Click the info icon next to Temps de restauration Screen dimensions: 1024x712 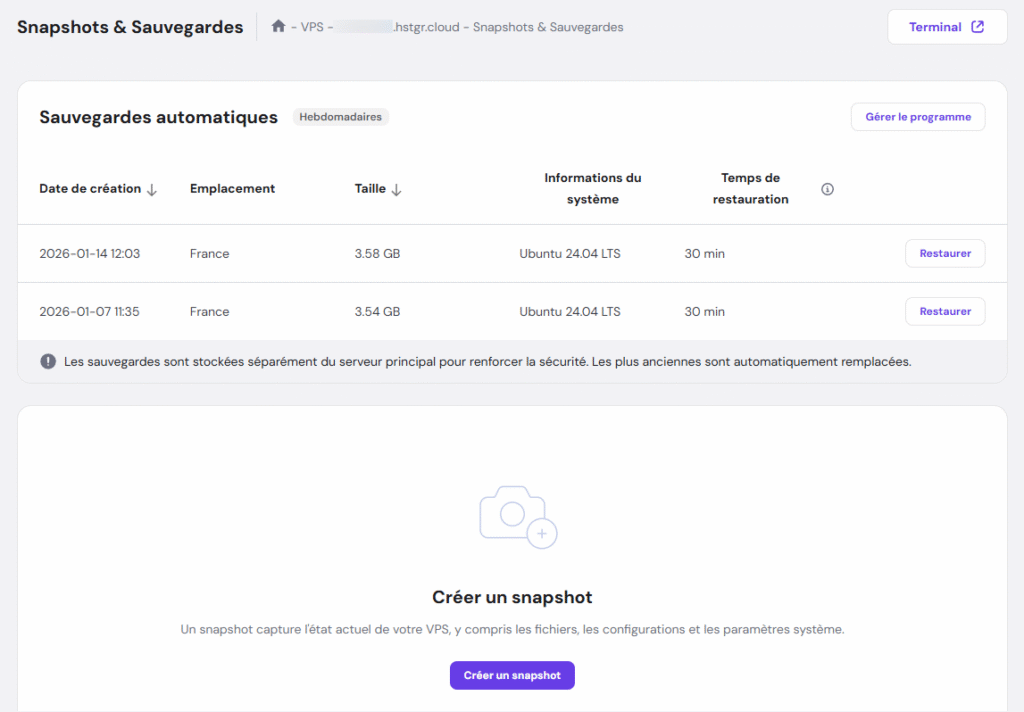click(827, 188)
